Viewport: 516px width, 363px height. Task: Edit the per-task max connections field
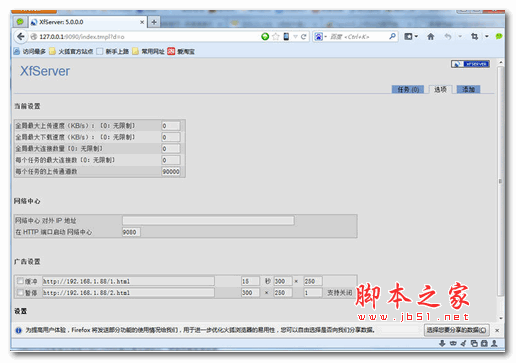tap(171, 160)
